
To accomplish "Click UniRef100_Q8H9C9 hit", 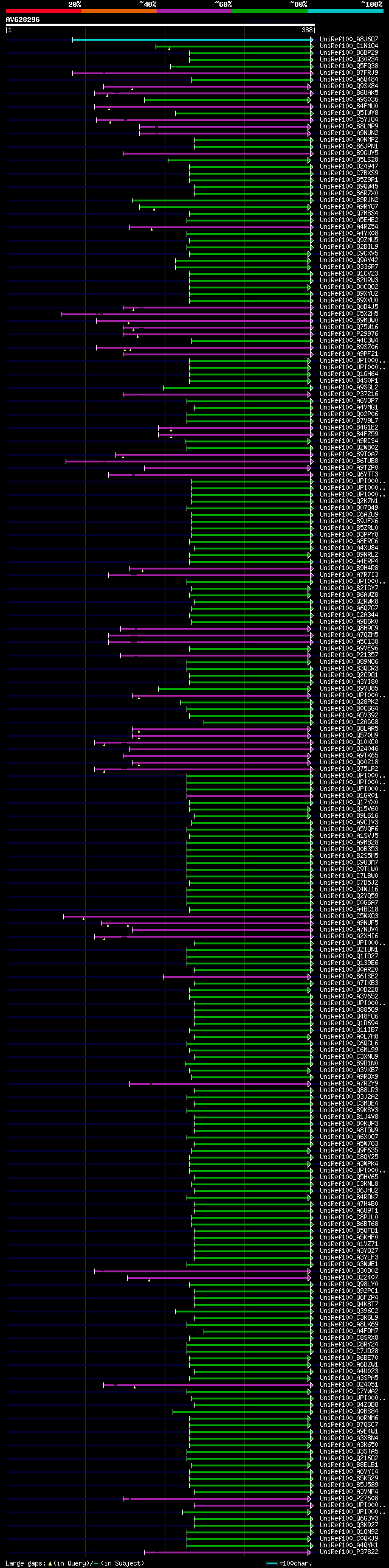I will pyautogui.click(x=349, y=628).
